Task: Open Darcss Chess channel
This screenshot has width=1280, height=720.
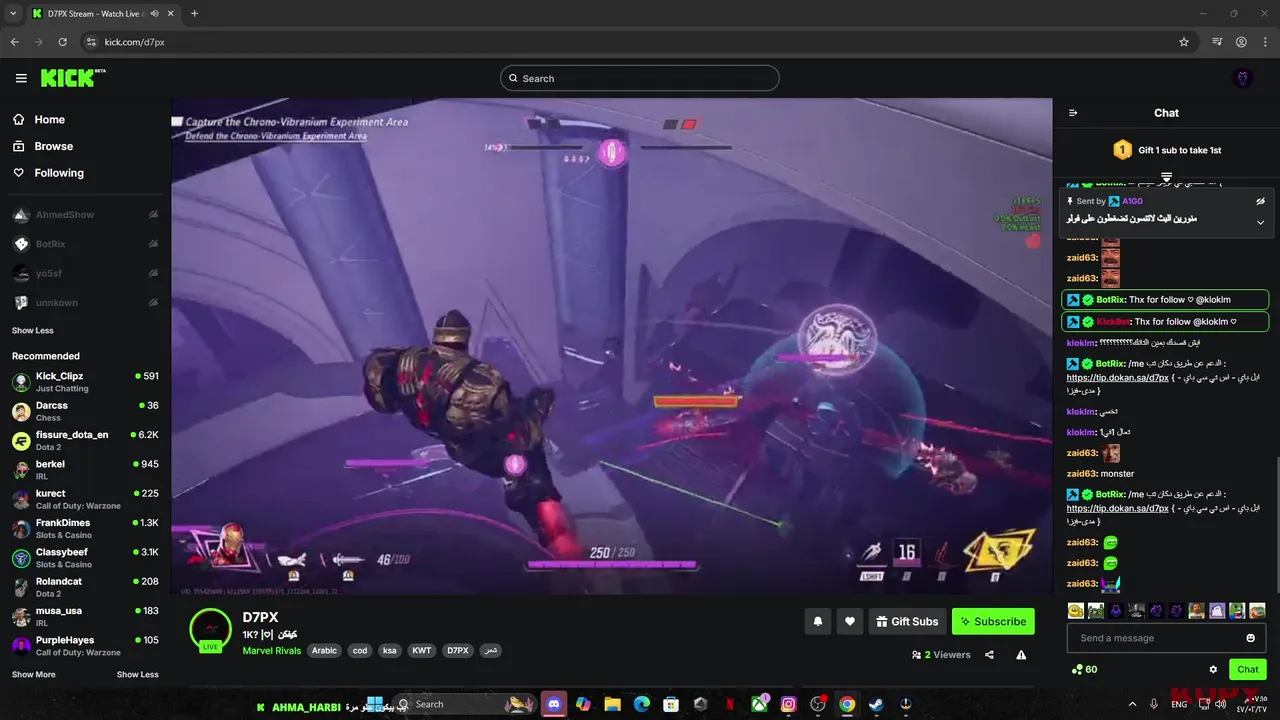Action: pyautogui.click(x=85, y=411)
